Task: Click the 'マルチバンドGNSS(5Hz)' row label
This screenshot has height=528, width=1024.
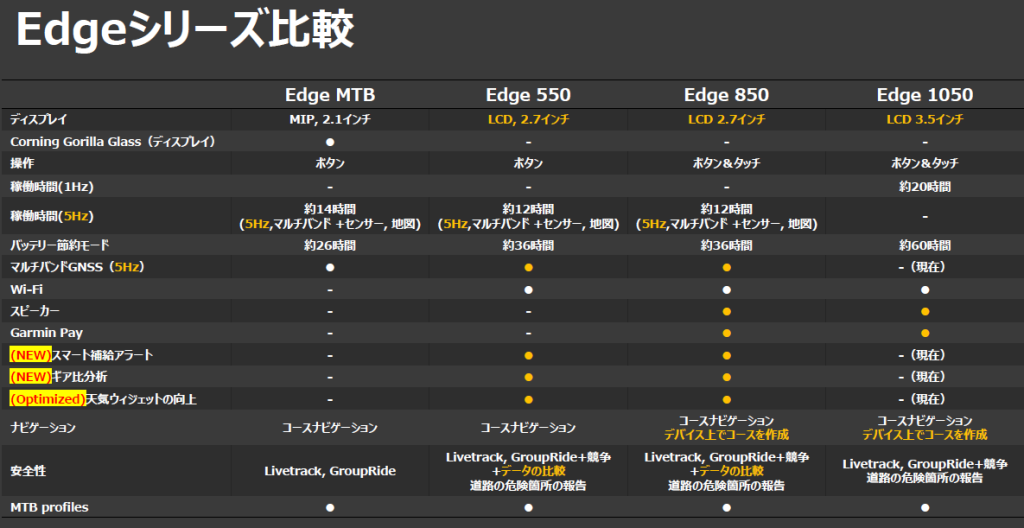Action: click(77, 267)
